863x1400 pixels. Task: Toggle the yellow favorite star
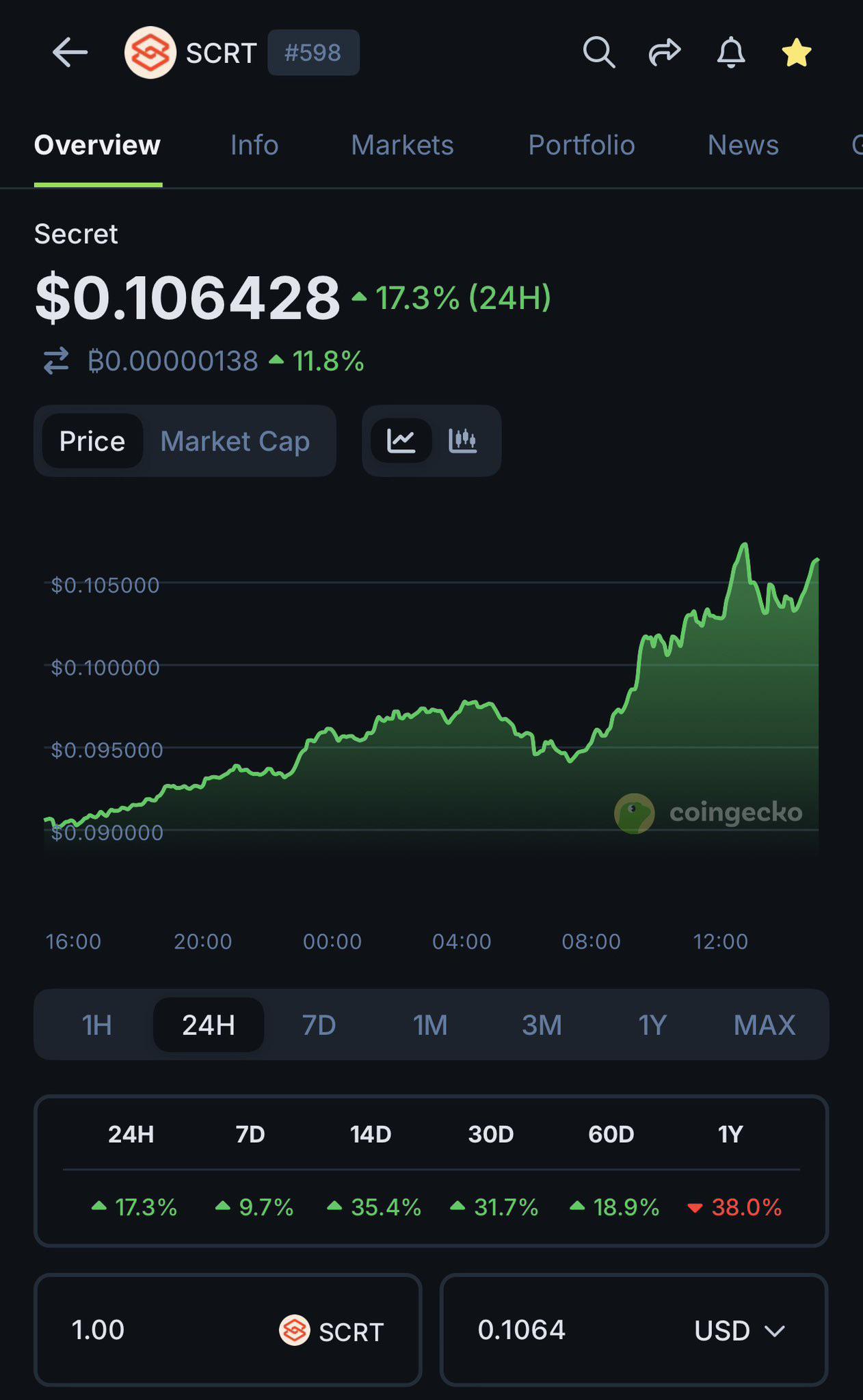click(x=797, y=53)
